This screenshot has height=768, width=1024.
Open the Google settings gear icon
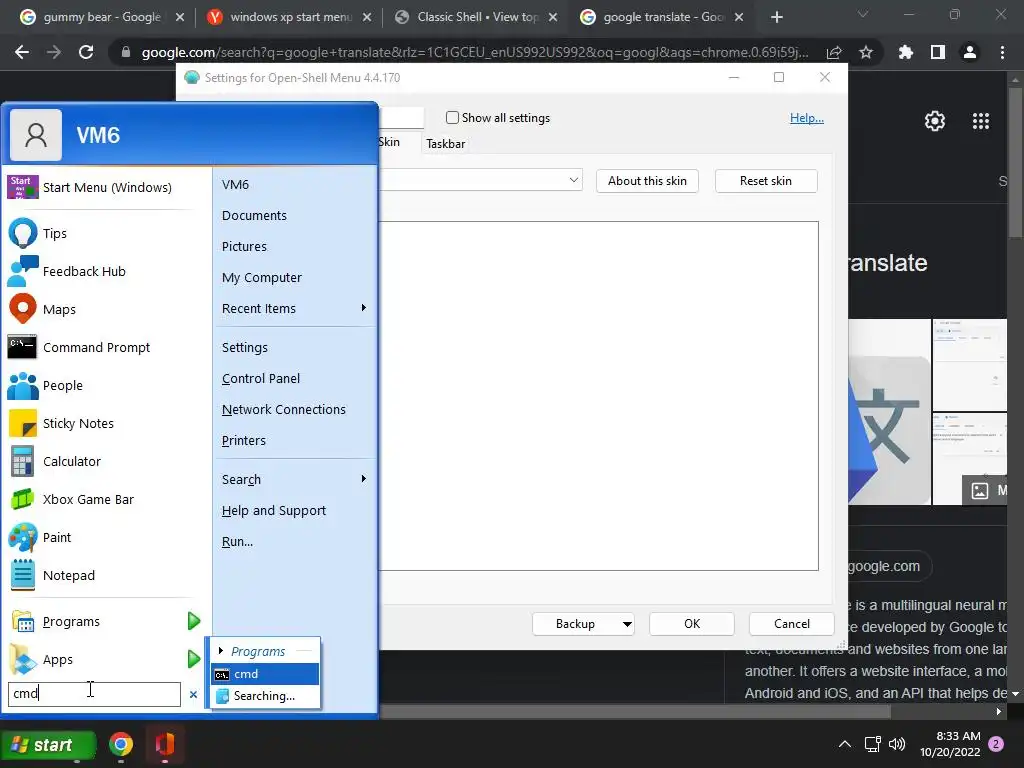tap(935, 121)
